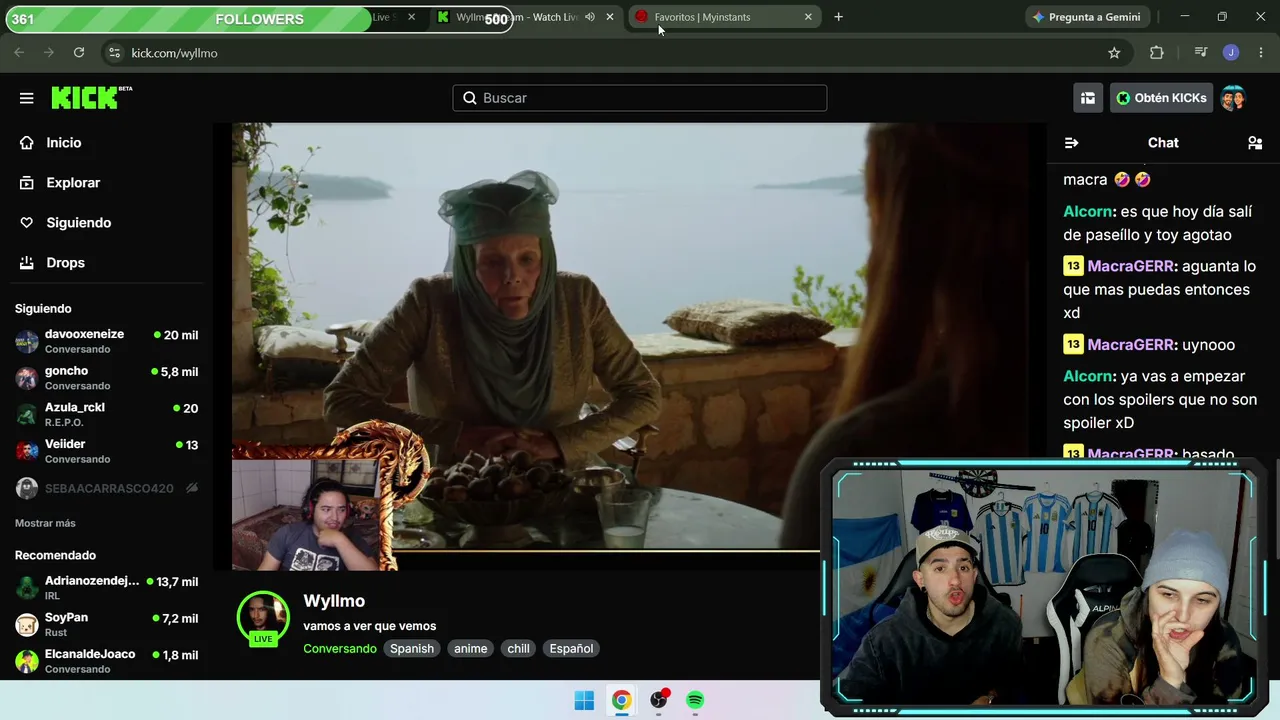Click the Wyllmo live stream video
This screenshot has height=720, width=1280.
(x=630, y=345)
